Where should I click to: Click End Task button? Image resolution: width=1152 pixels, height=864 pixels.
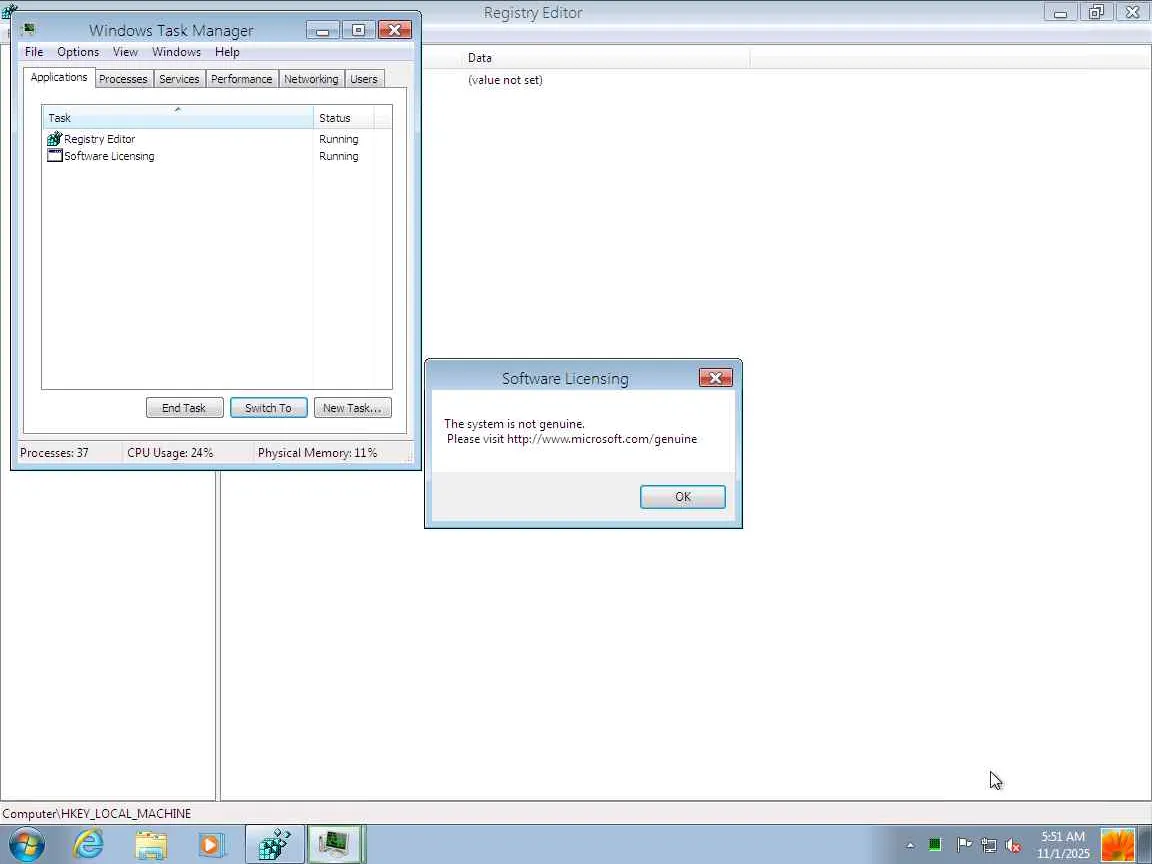tap(184, 408)
